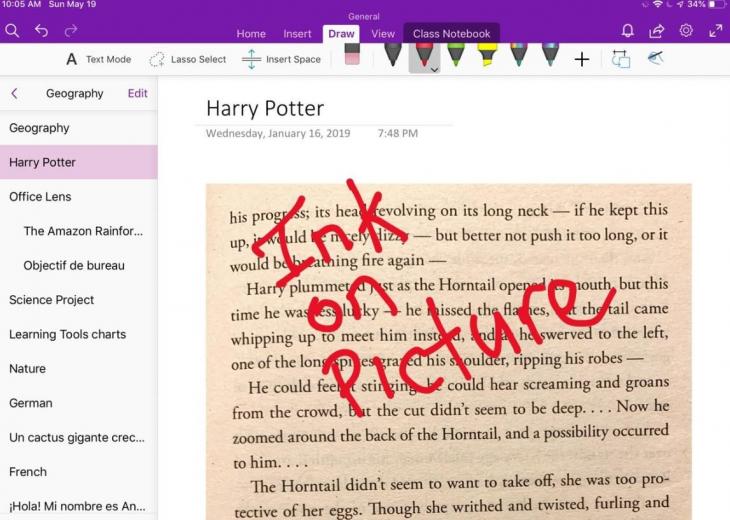Open the search magnifier icon
This screenshot has width=730, height=520.
point(12,31)
